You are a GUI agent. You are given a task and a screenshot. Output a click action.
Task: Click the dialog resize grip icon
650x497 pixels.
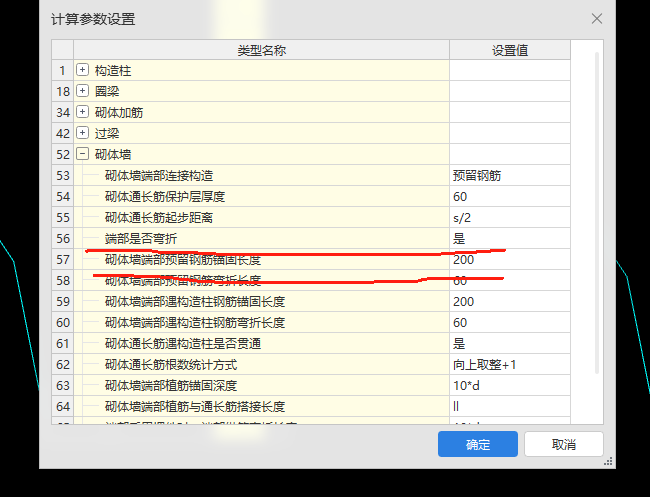coord(608,461)
